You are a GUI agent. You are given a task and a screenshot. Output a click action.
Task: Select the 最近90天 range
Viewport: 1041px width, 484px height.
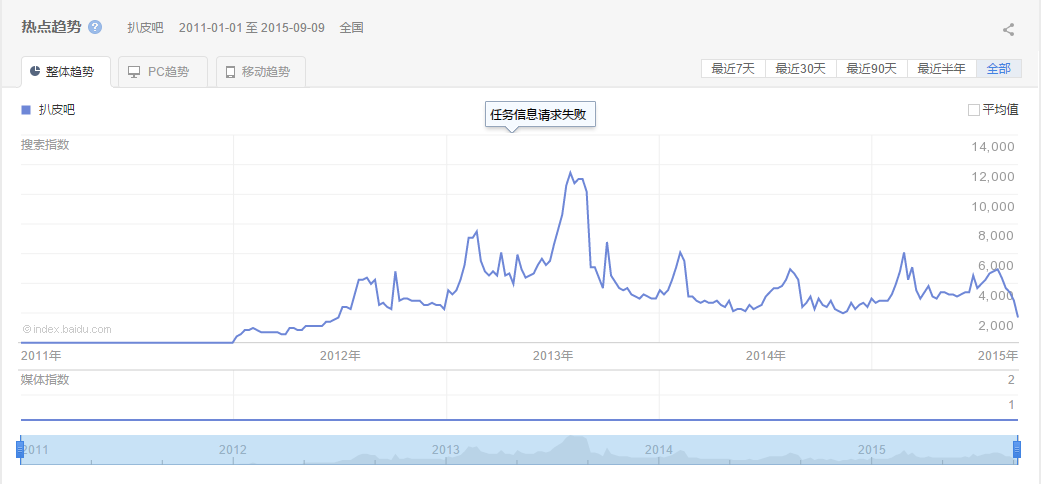point(872,68)
